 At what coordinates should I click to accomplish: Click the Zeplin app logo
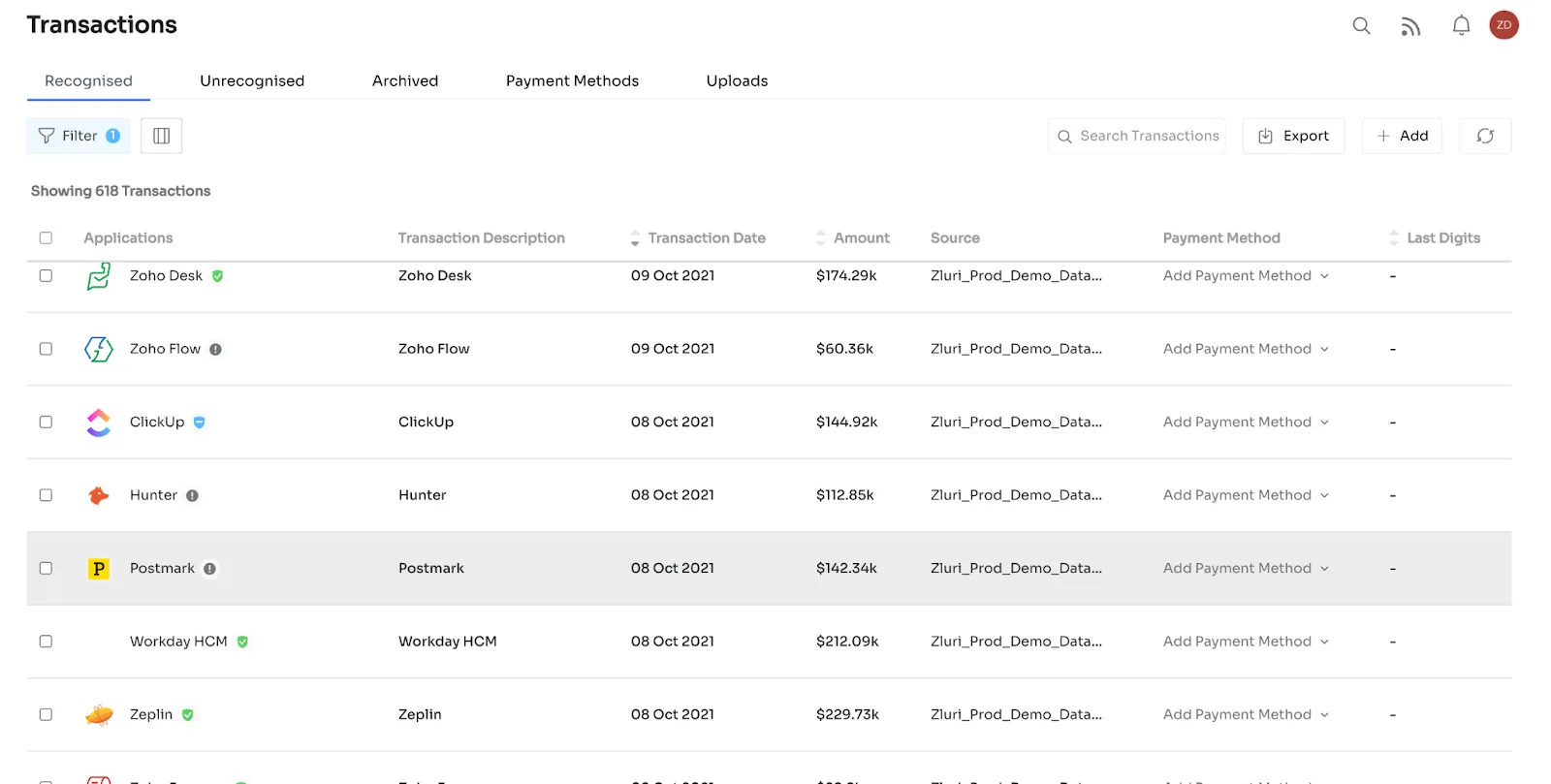tap(99, 715)
